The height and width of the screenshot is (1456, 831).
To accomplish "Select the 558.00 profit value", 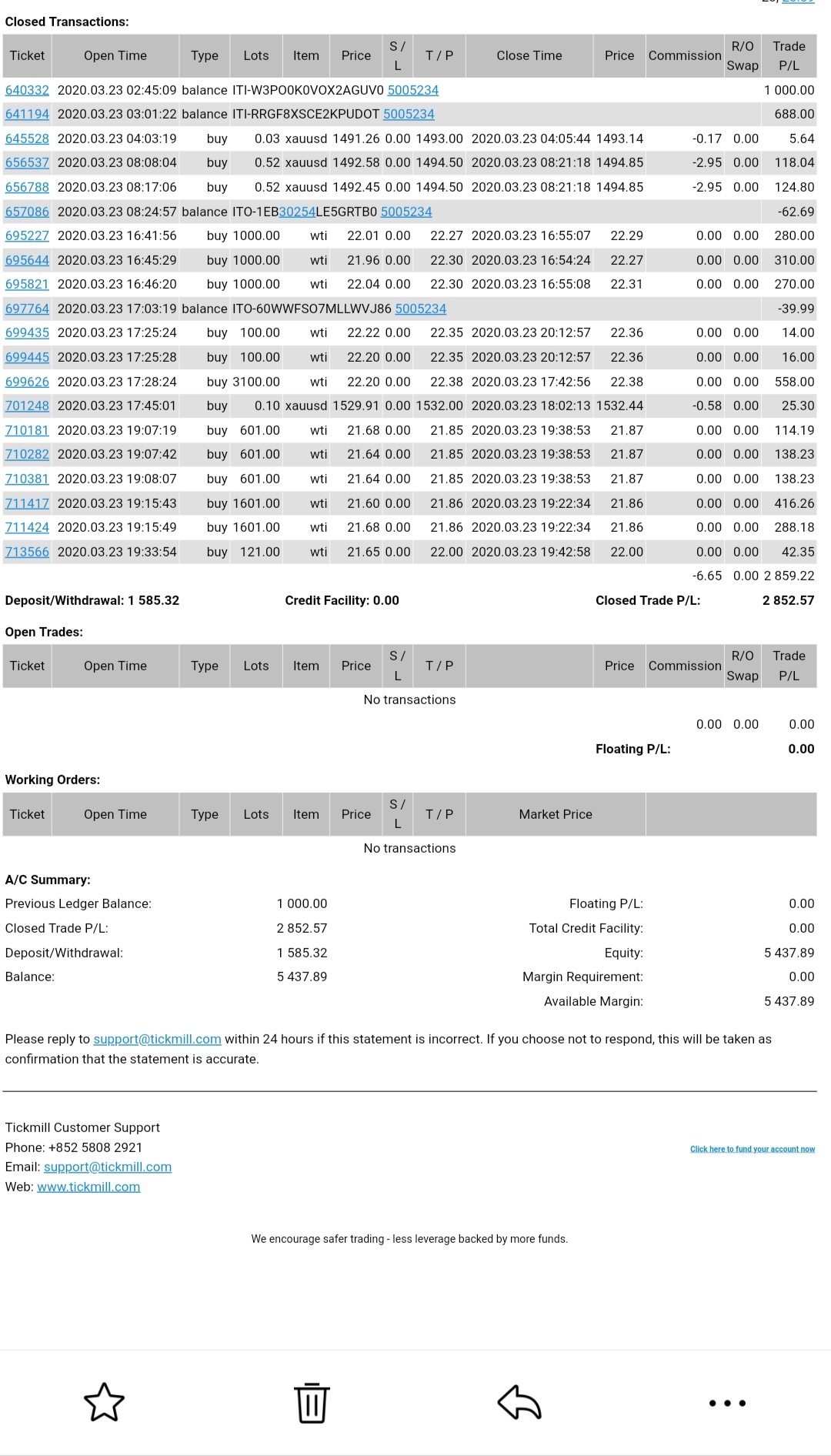I will pyautogui.click(x=794, y=382).
